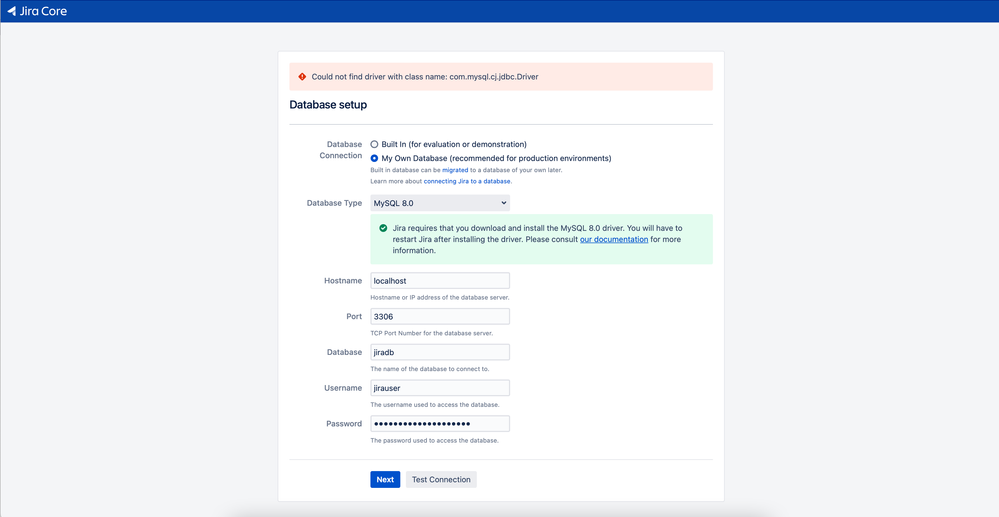Open 'connecting Jira to a database' link
The image size is (999, 517).
467,181
